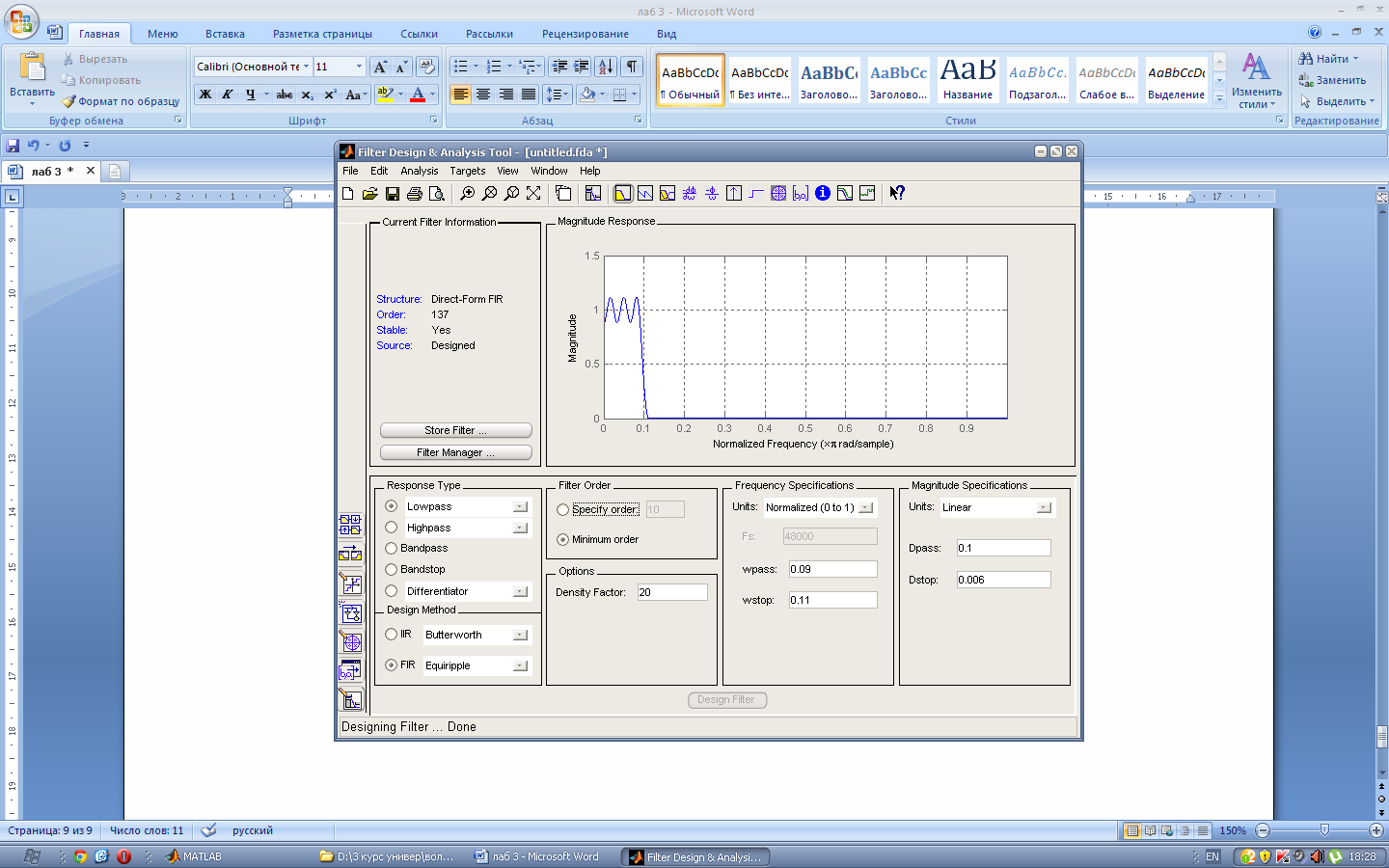Restore default view with crossed-arrows icon
Viewport: 1389px width, 868px height.
pyautogui.click(x=533, y=194)
